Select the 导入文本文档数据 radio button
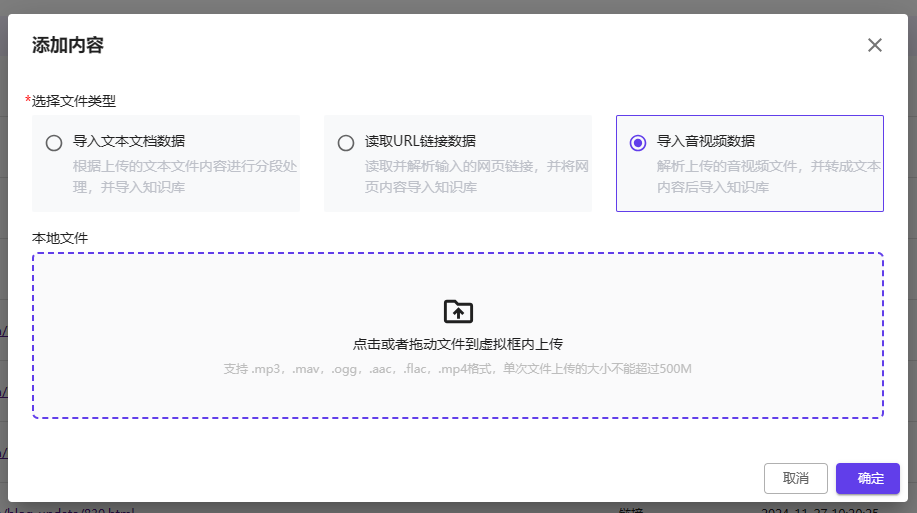This screenshot has height=513, width=917. [x=54, y=143]
